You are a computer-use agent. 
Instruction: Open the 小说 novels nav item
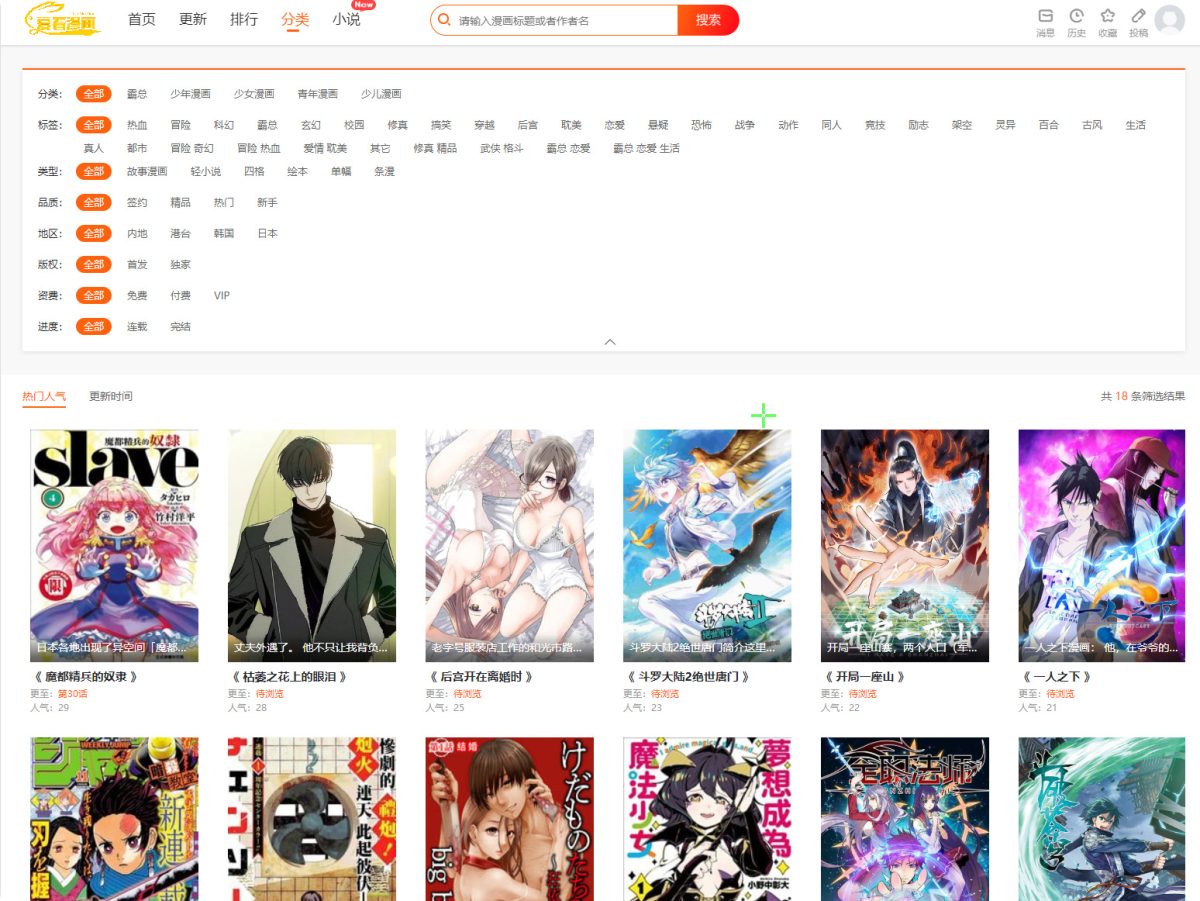coord(346,20)
